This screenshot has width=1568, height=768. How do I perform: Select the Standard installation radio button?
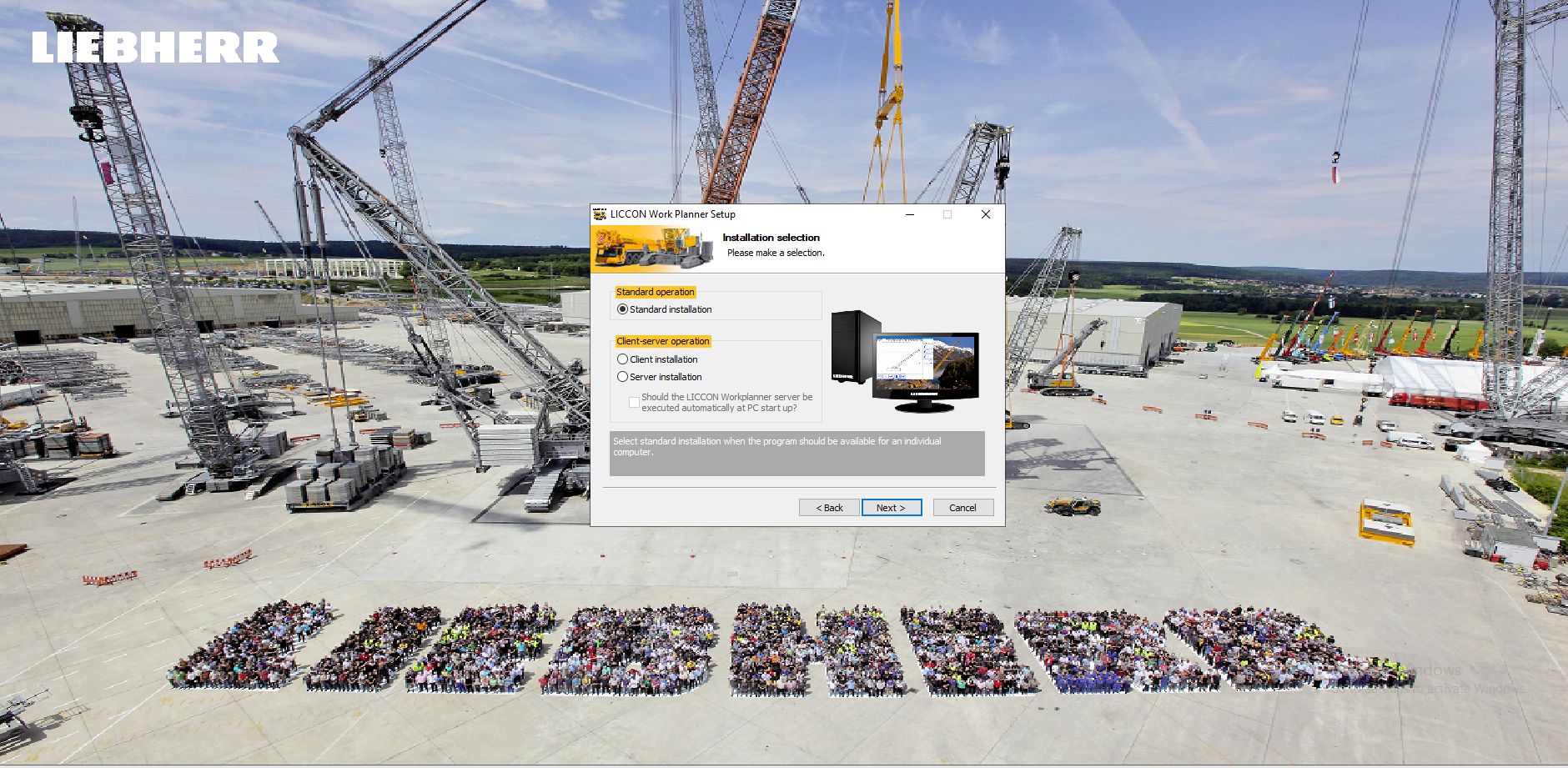click(622, 309)
